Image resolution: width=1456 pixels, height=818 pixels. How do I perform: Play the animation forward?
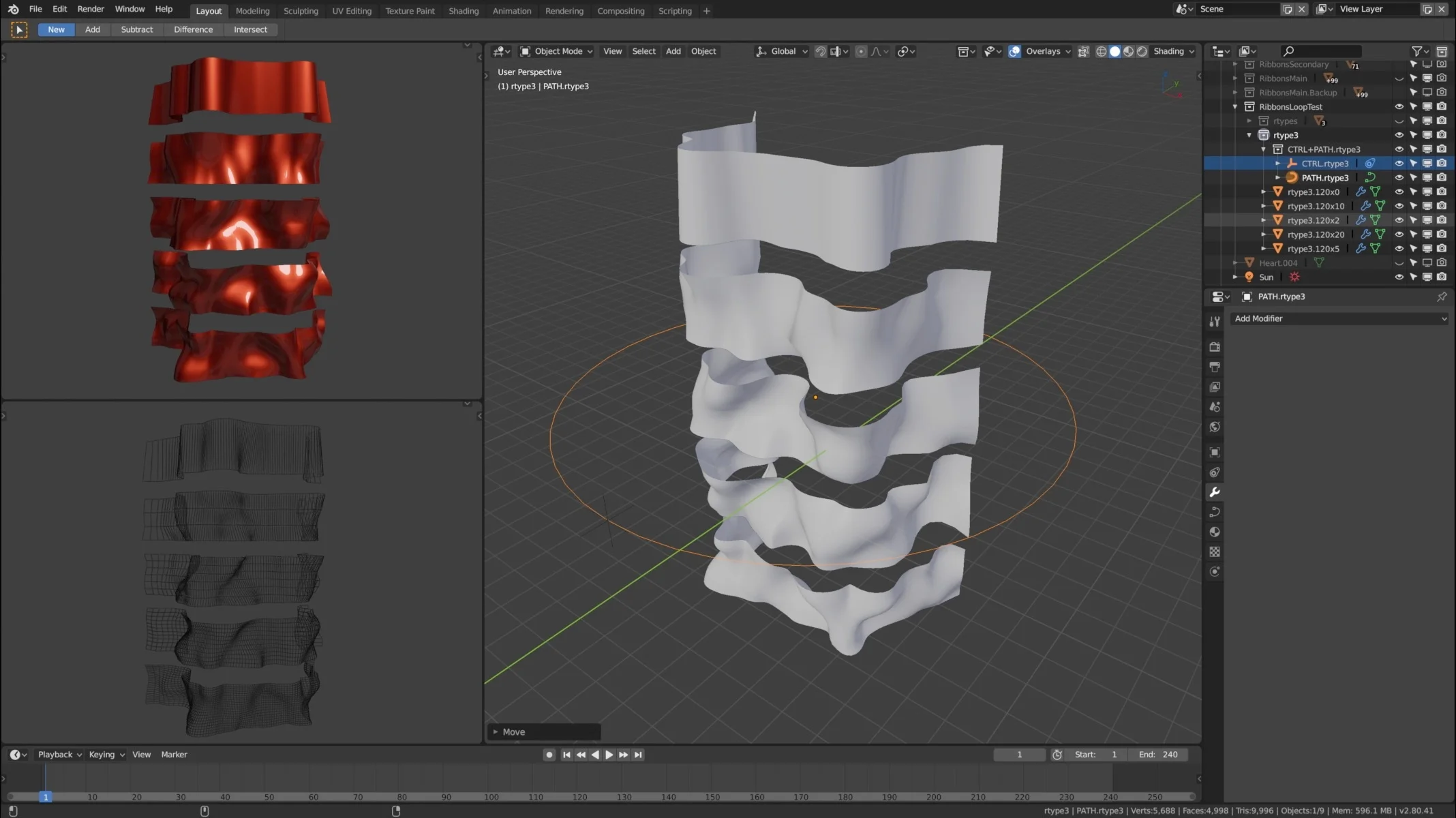609,755
